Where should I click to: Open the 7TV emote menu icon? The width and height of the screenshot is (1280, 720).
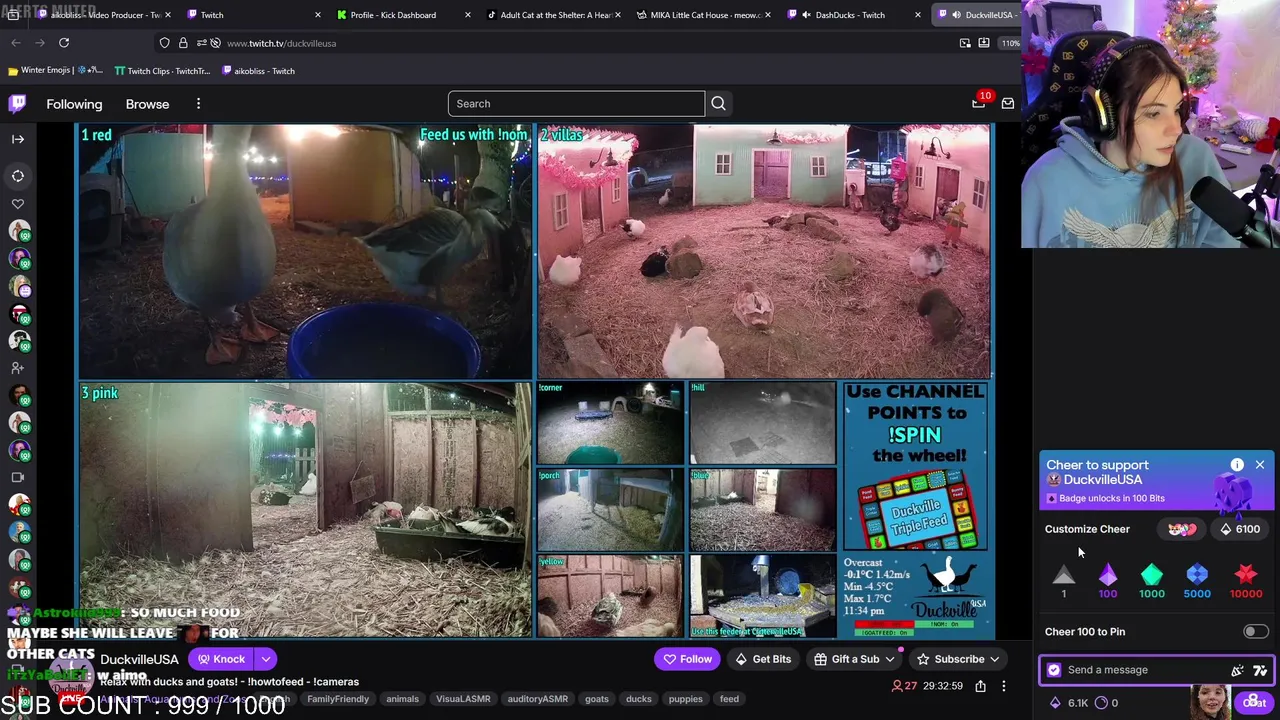coord(1260,670)
